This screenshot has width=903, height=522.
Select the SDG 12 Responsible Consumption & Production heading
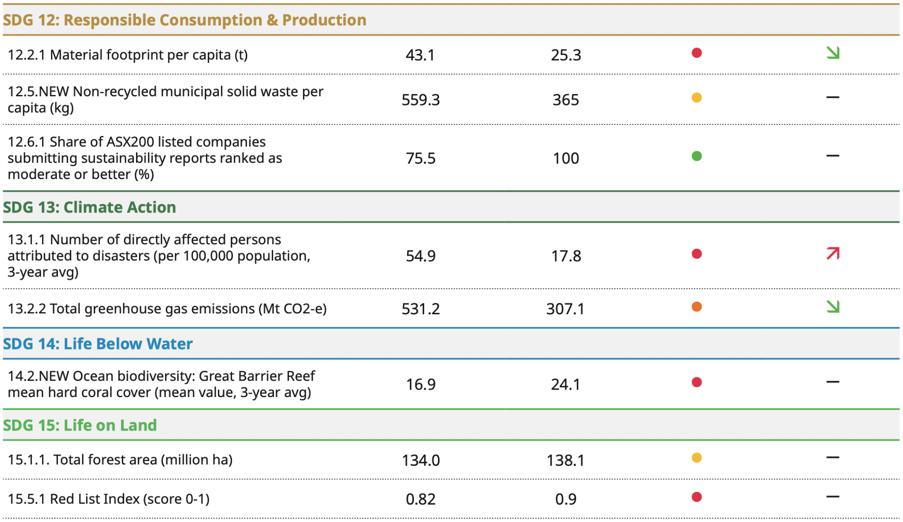185,20
